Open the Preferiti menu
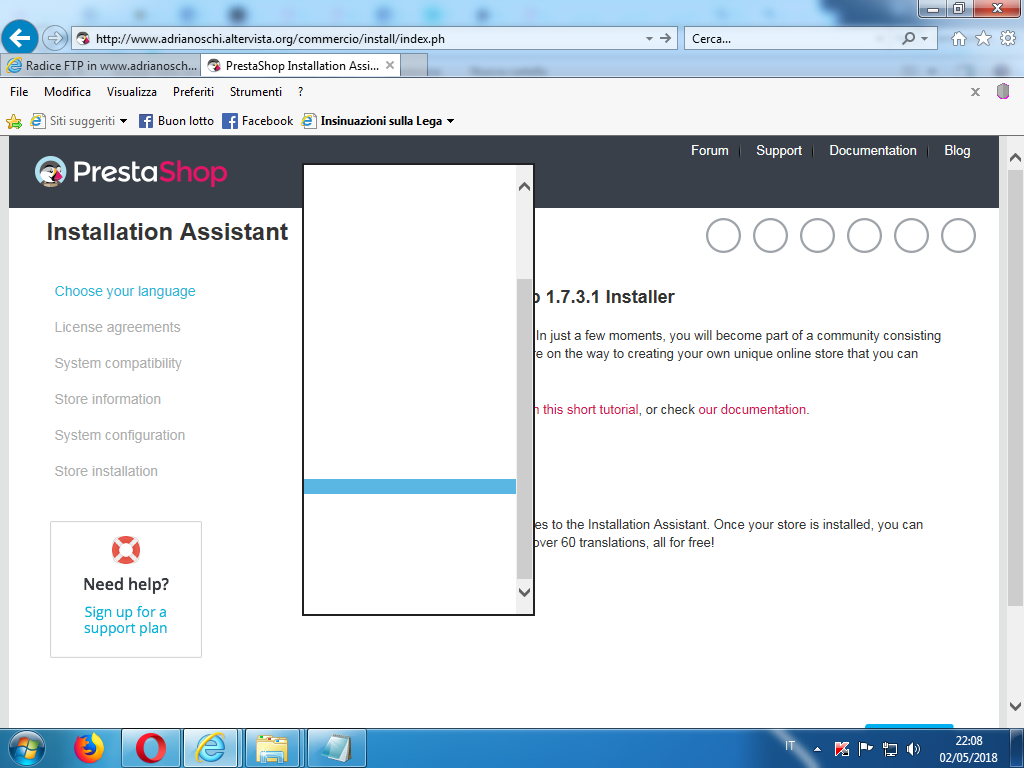Image resolution: width=1024 pixels, height=768 pixels. click(x=193, y=91)
